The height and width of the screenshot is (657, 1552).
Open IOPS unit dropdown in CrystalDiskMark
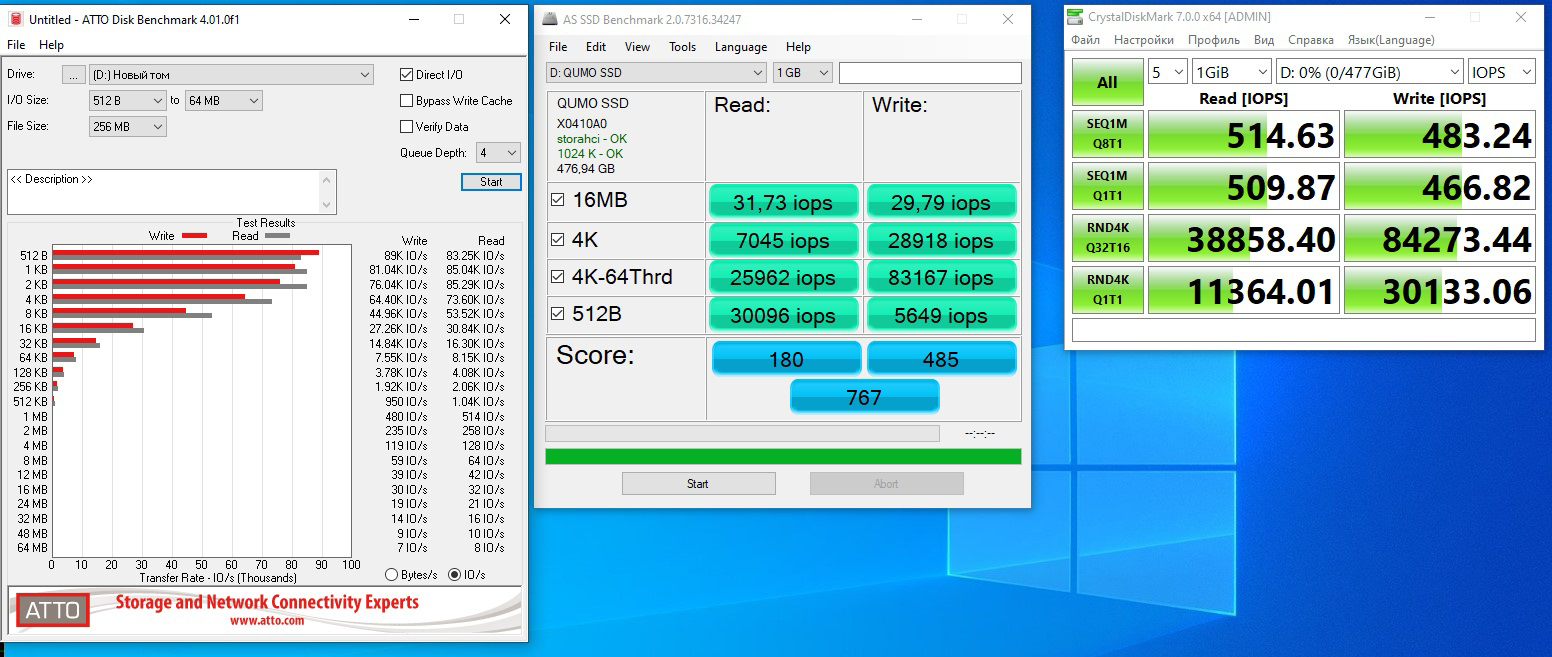(x=1501, y=72)
